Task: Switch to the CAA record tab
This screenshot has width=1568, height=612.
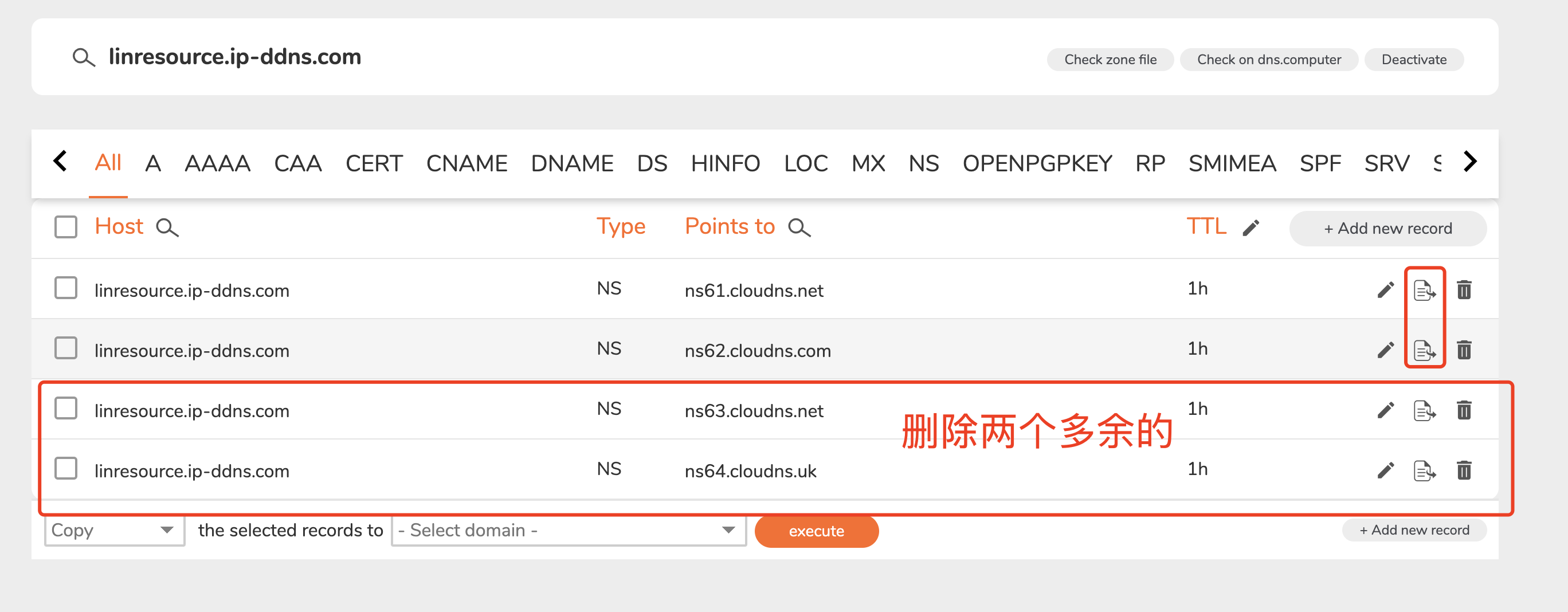Action: point(297,163)
